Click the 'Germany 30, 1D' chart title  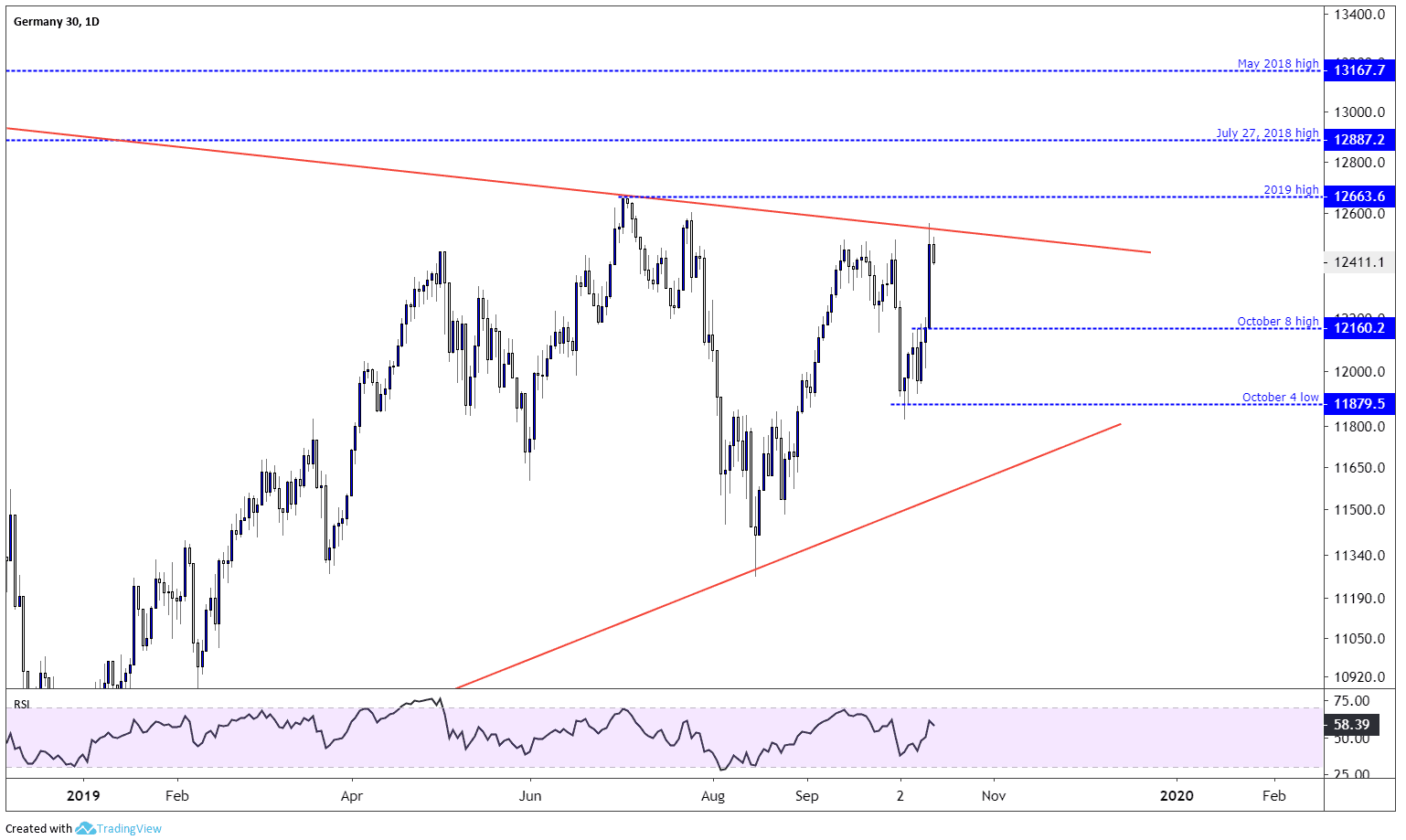pos(57,21)
